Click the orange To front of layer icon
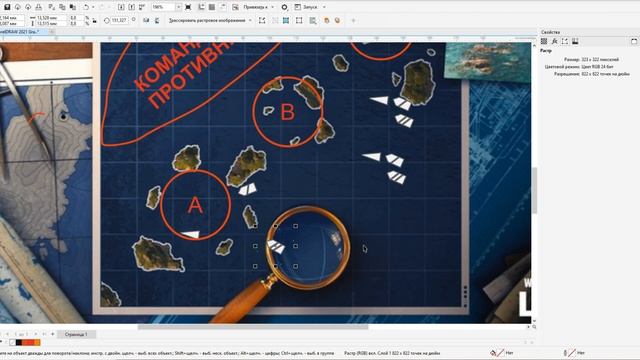The image size is (640, 360). click(x=327, y=20)
